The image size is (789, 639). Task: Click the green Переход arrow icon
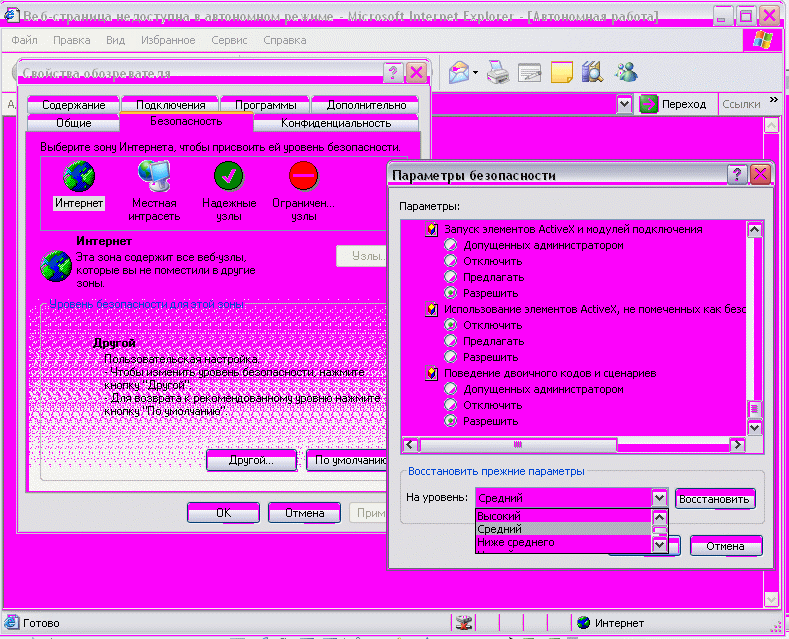pyautogui.click(x=648, y=104)
